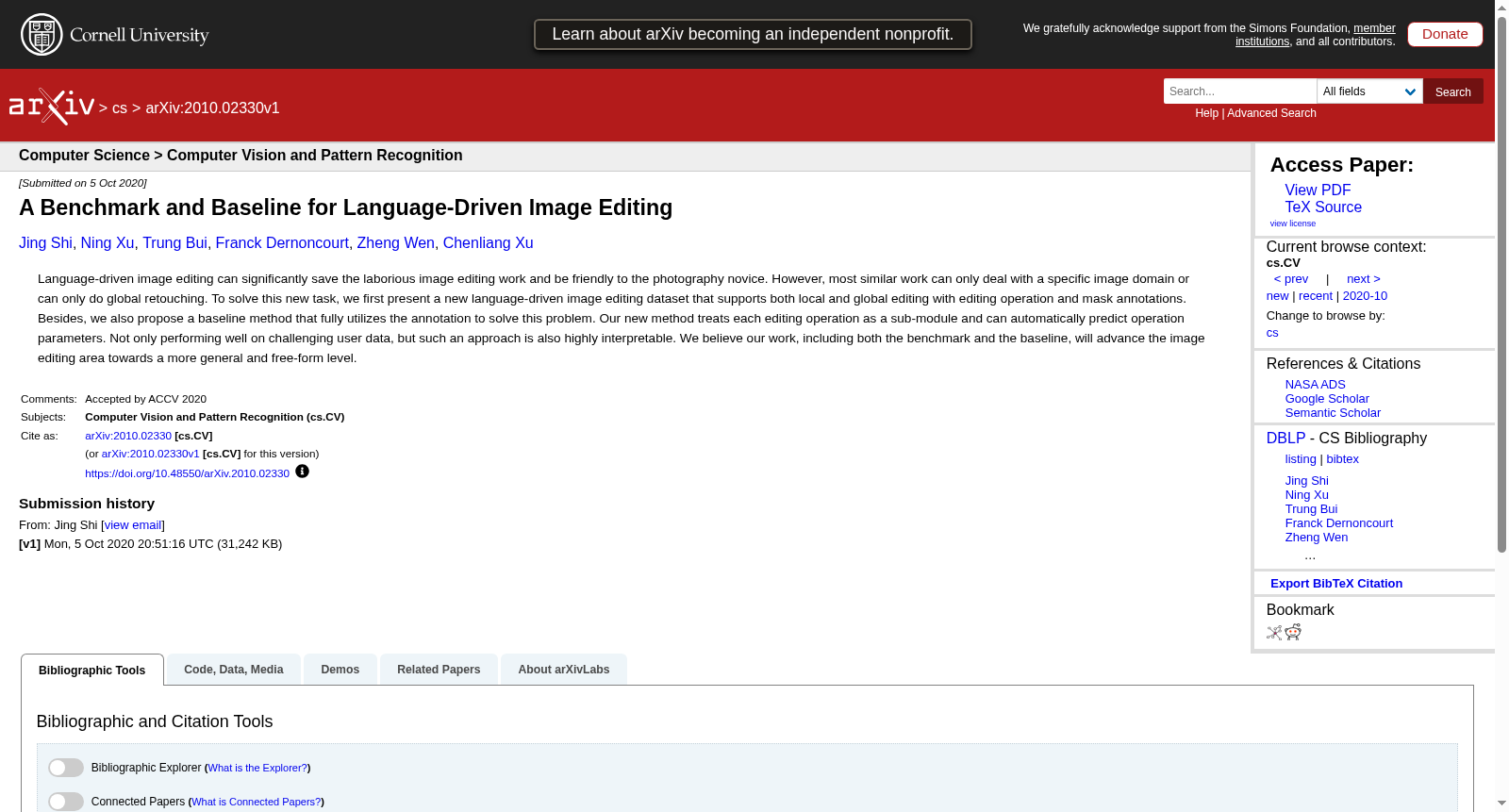Click the arXiv:2010.02330v1 breadcrumb text

pos(212,108)
